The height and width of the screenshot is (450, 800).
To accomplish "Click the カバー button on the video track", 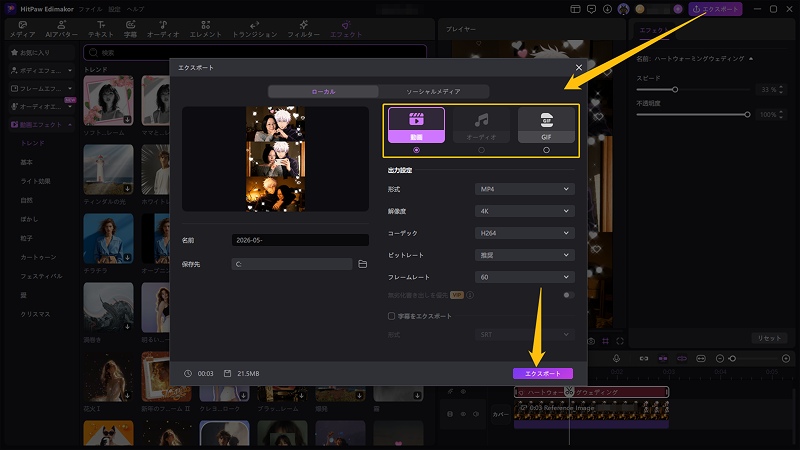I will click(501, 414).
